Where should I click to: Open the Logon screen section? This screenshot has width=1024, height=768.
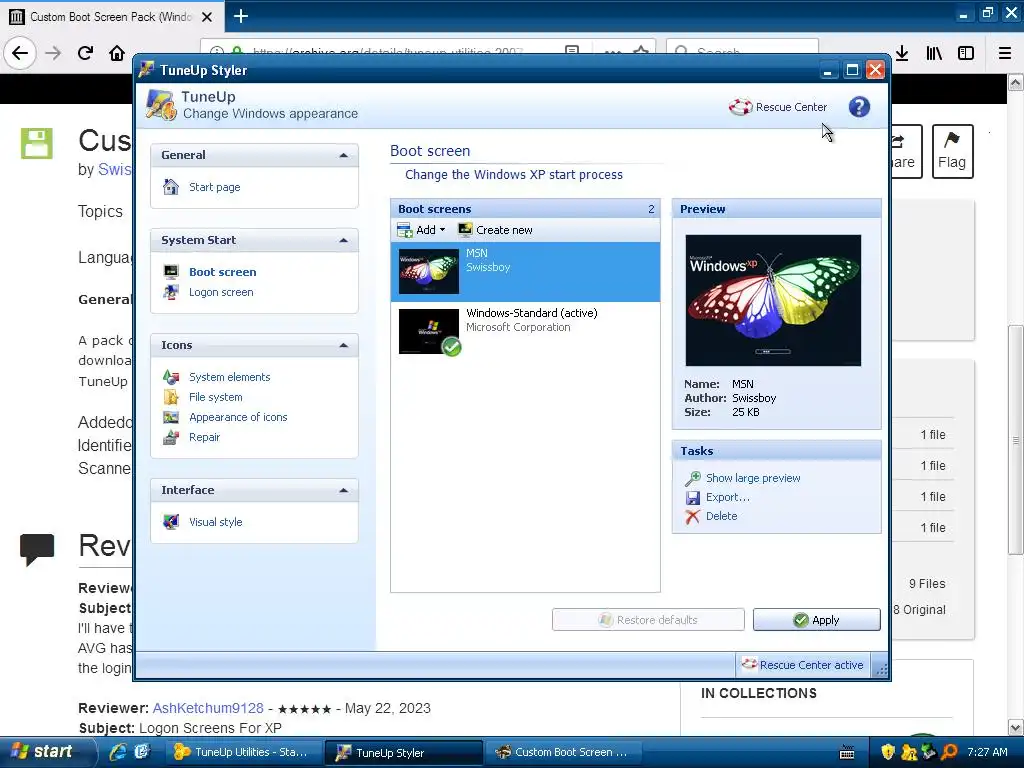[x=221, y=292]
